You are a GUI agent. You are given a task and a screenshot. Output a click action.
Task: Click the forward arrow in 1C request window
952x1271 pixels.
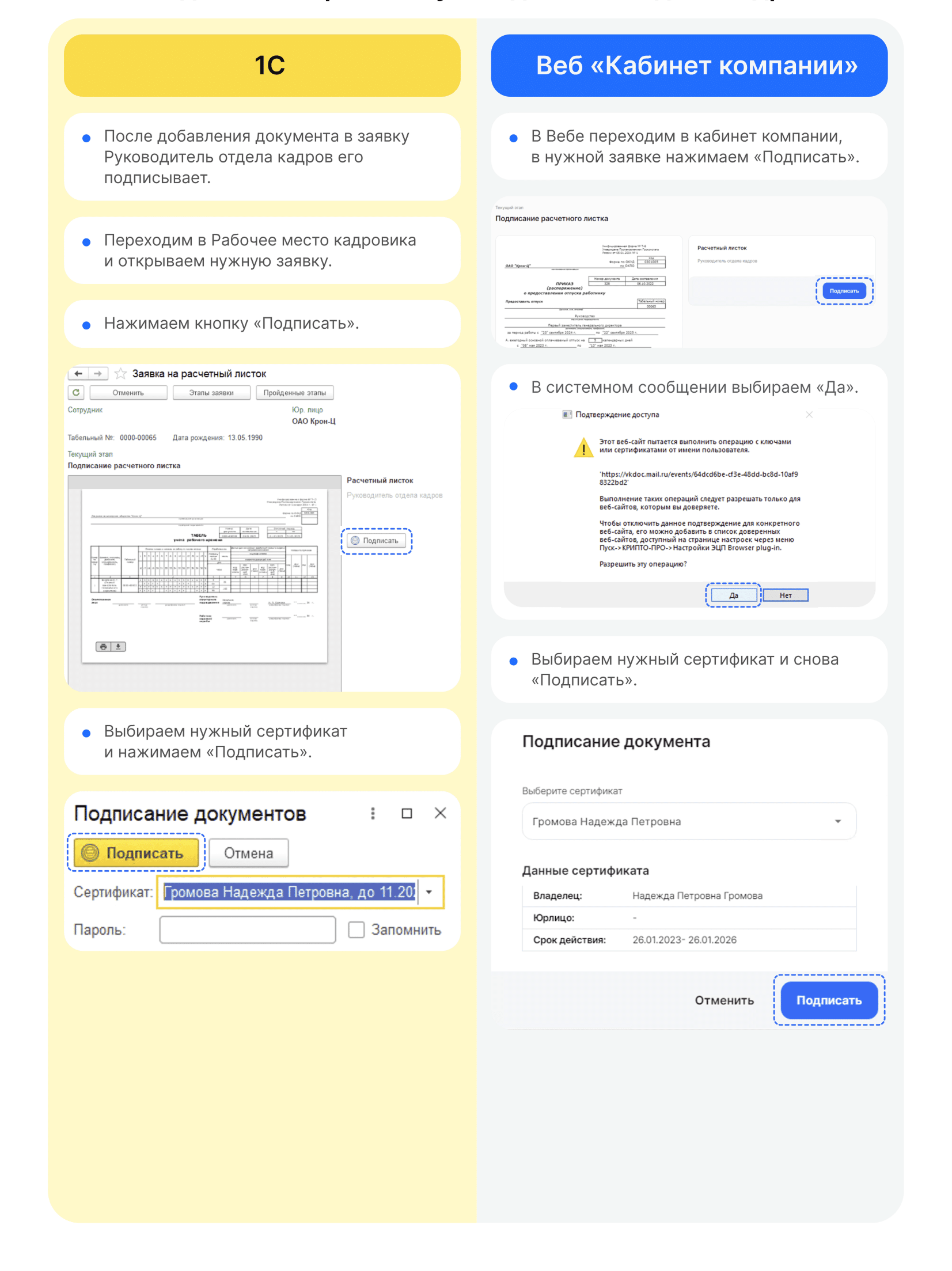coord(98,374)
